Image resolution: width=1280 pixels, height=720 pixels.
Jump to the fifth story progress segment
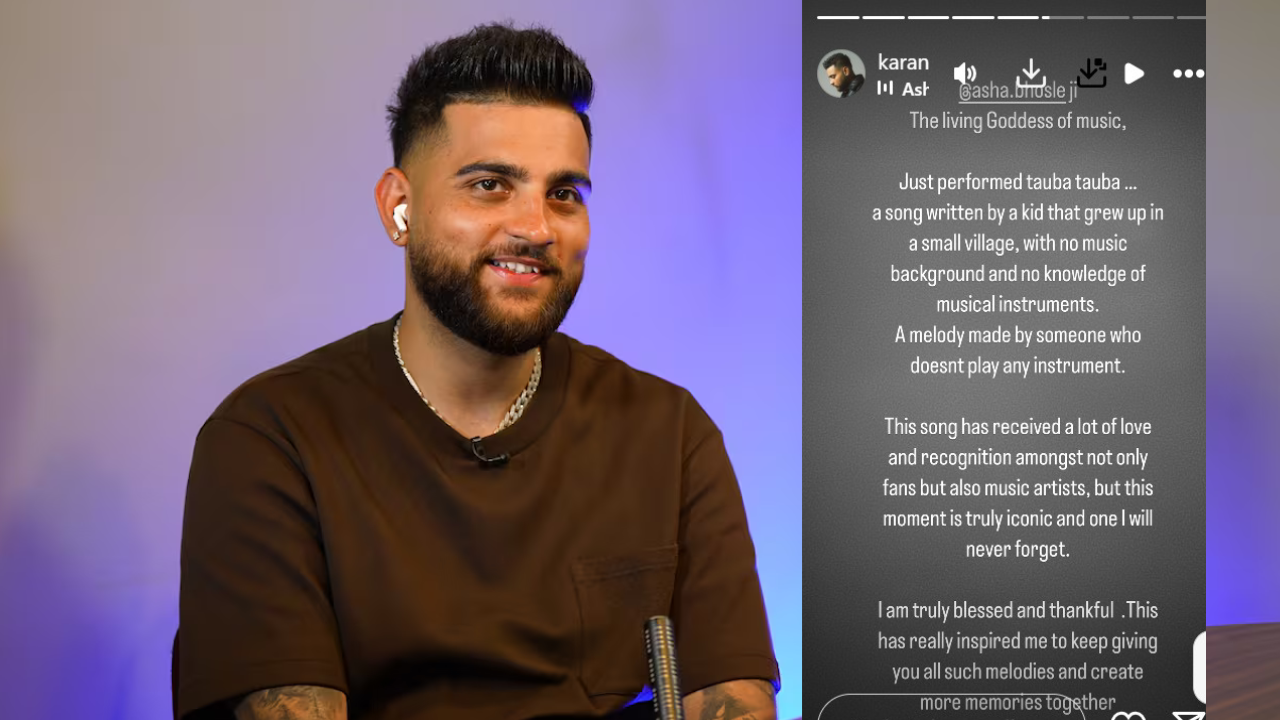pos(1018,17)
